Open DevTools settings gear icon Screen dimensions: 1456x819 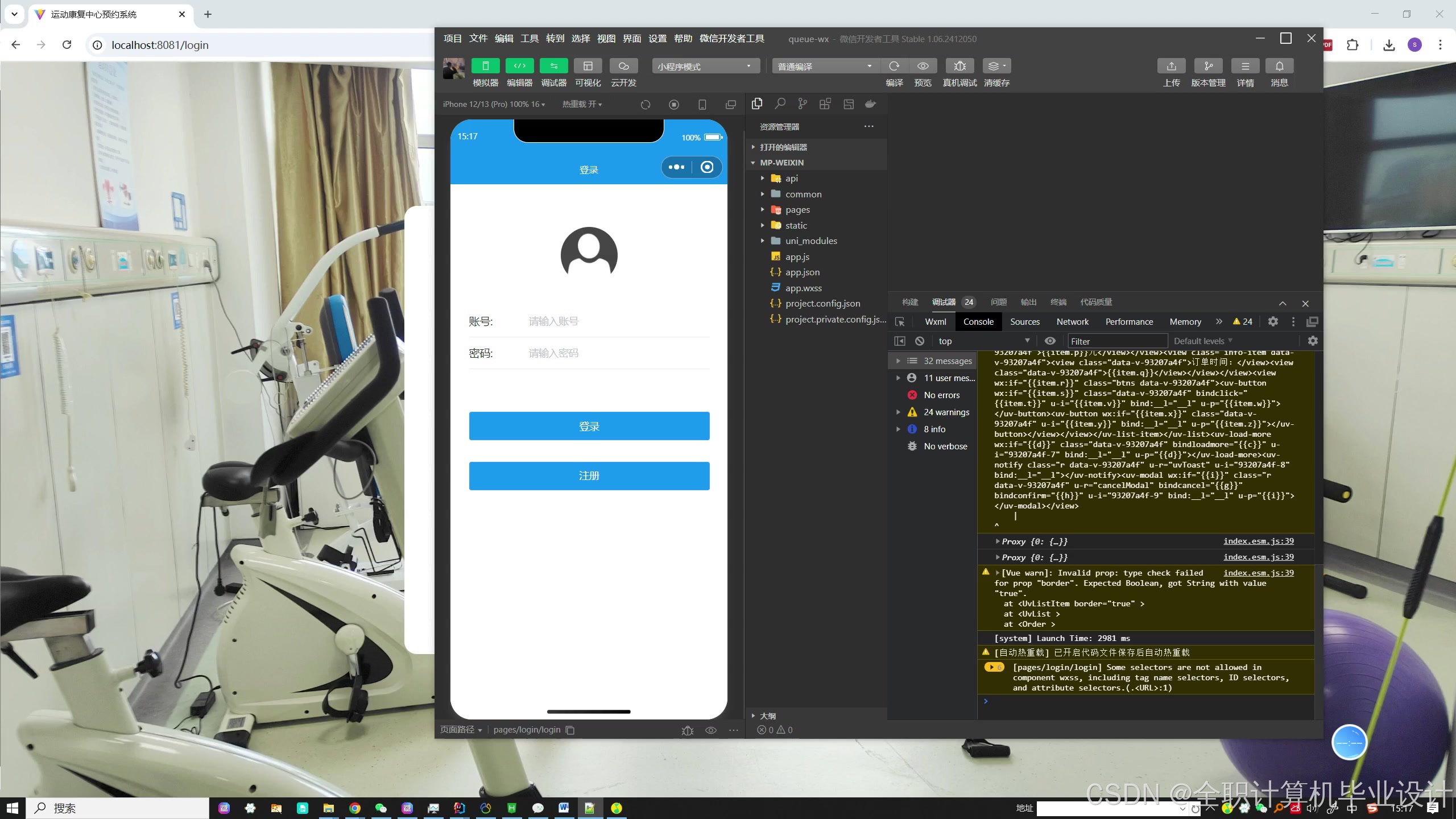pyautogui.click(x=1273, y=322)
